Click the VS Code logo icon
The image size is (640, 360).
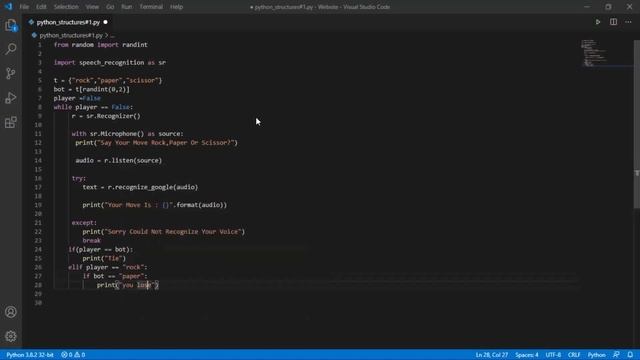[8, 7]
